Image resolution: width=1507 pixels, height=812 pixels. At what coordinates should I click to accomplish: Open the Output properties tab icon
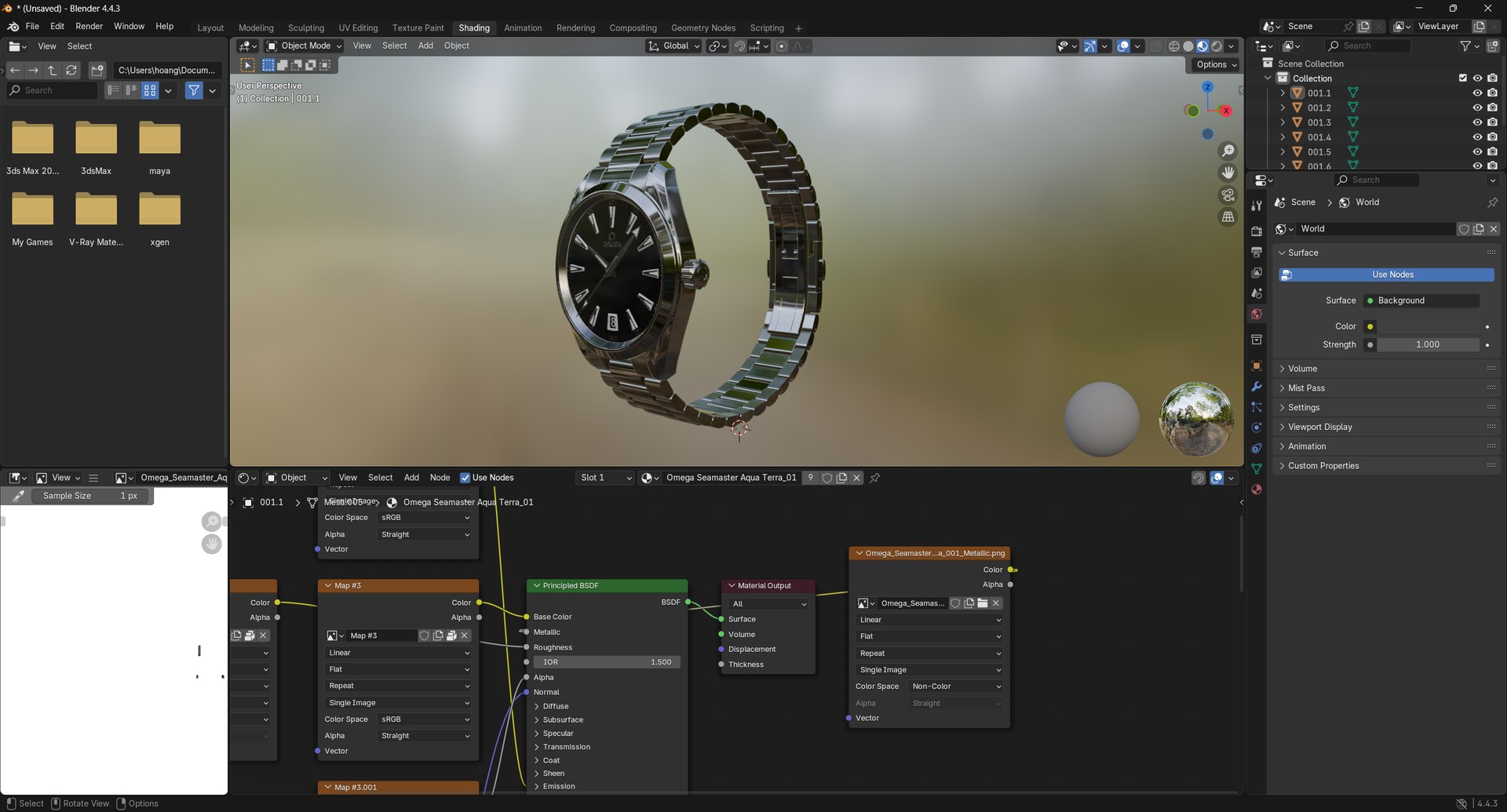pyautogui.click(x=1257, y=252)
